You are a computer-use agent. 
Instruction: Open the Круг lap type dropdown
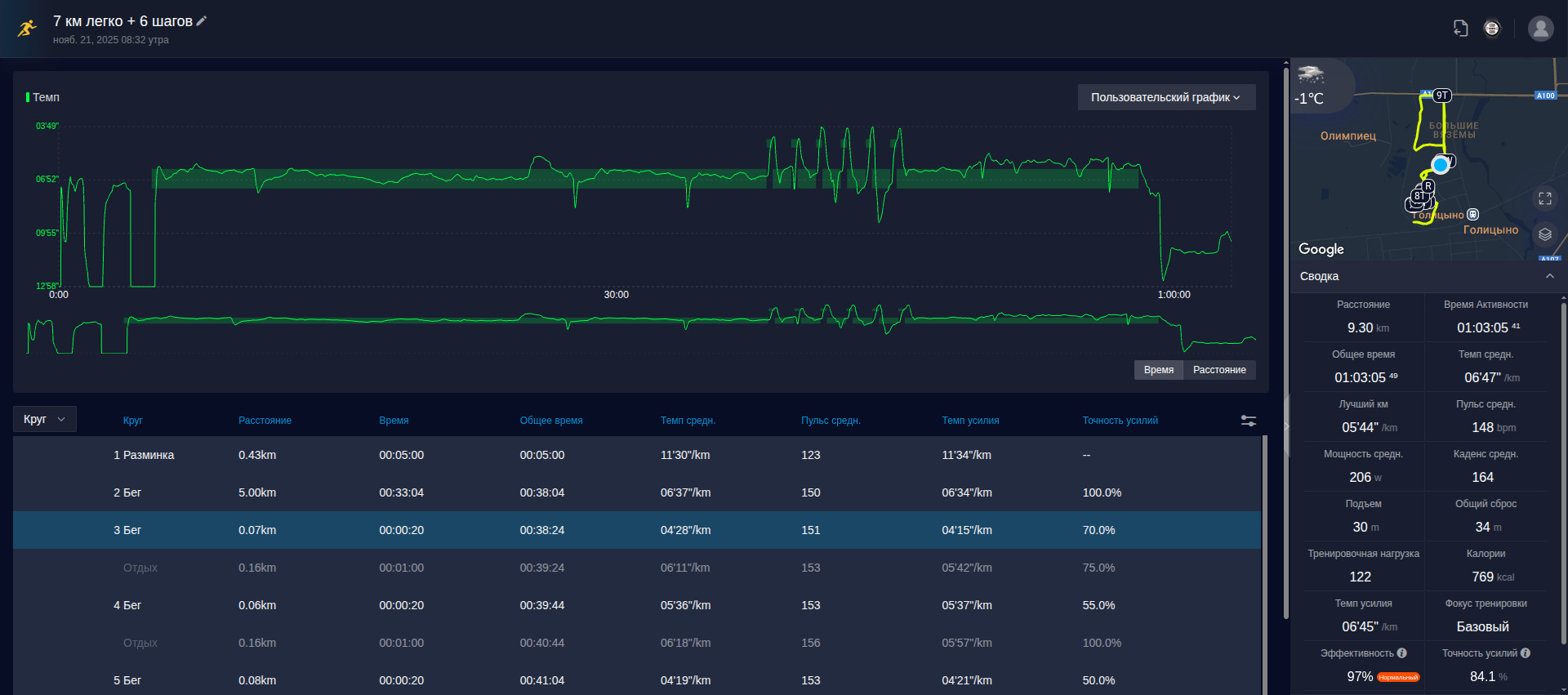[x=45, y=419]
